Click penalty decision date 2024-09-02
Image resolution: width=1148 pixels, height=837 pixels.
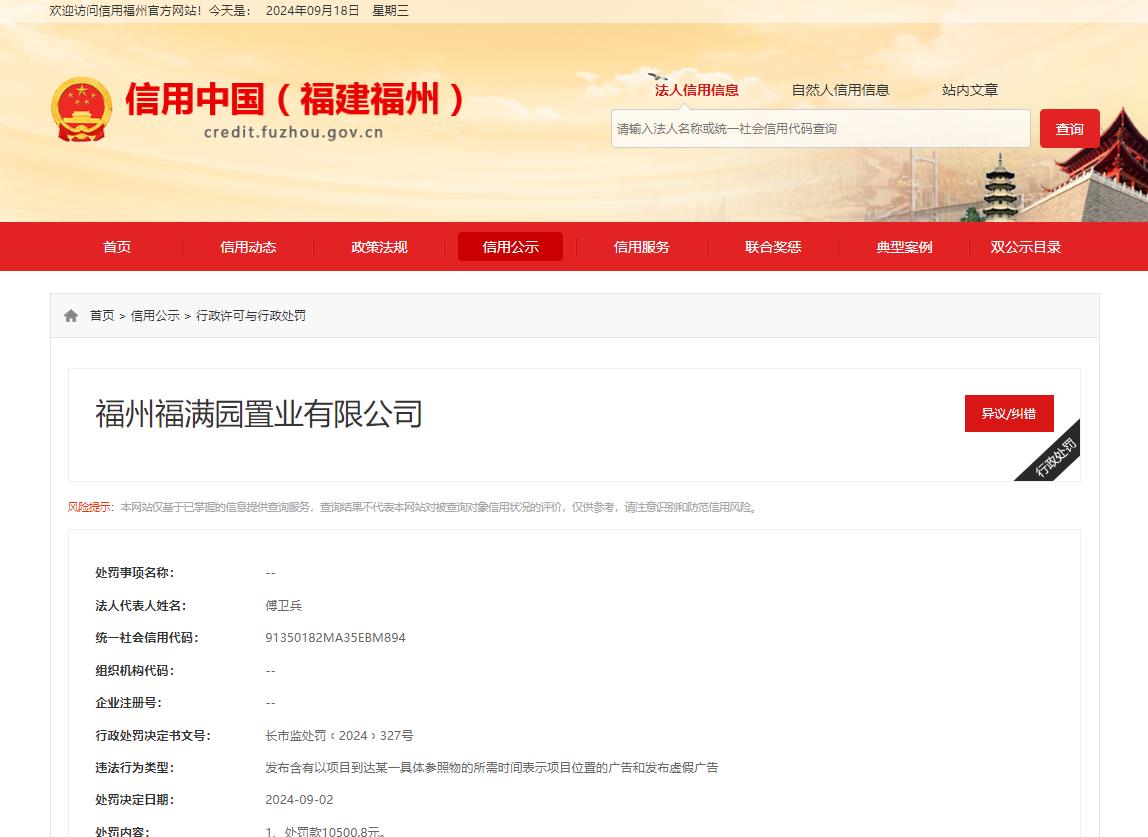[x=299, y=800]
